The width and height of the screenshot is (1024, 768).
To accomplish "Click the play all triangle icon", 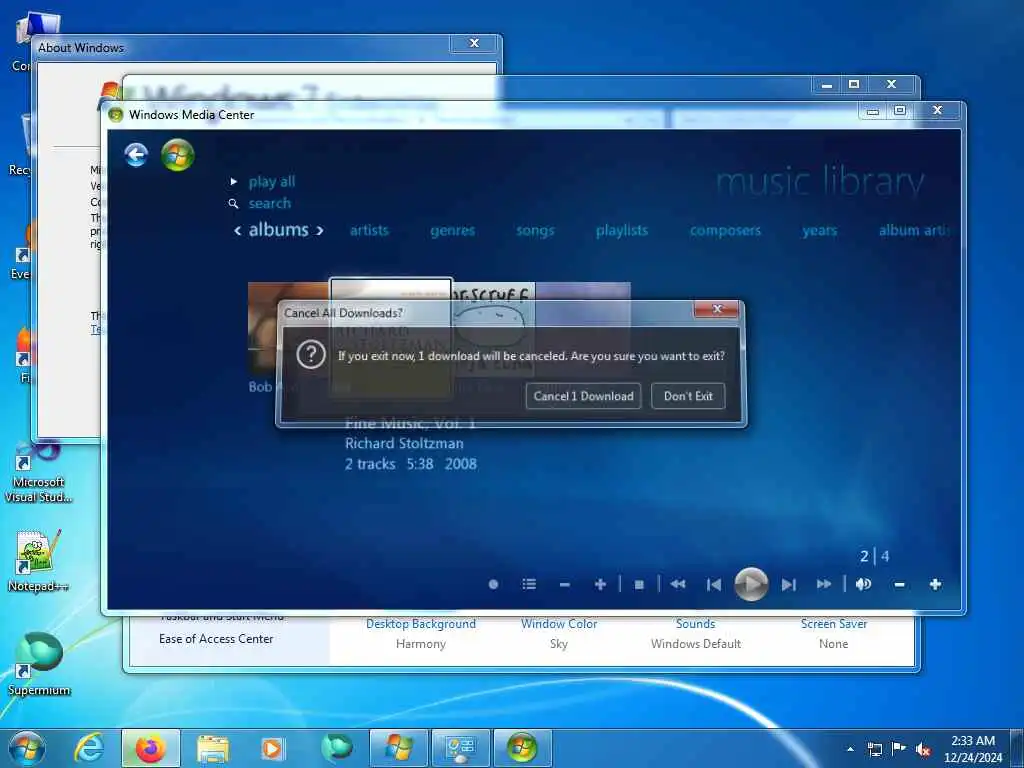I will coord(234,182).
